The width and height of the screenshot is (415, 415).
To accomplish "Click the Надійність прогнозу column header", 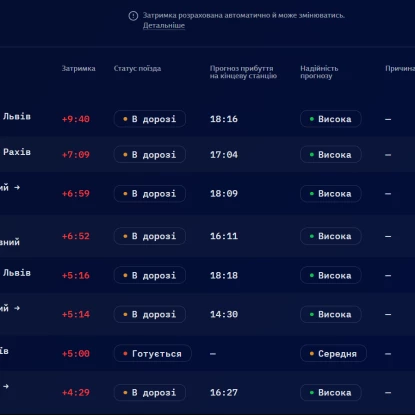I will point(319,72).
